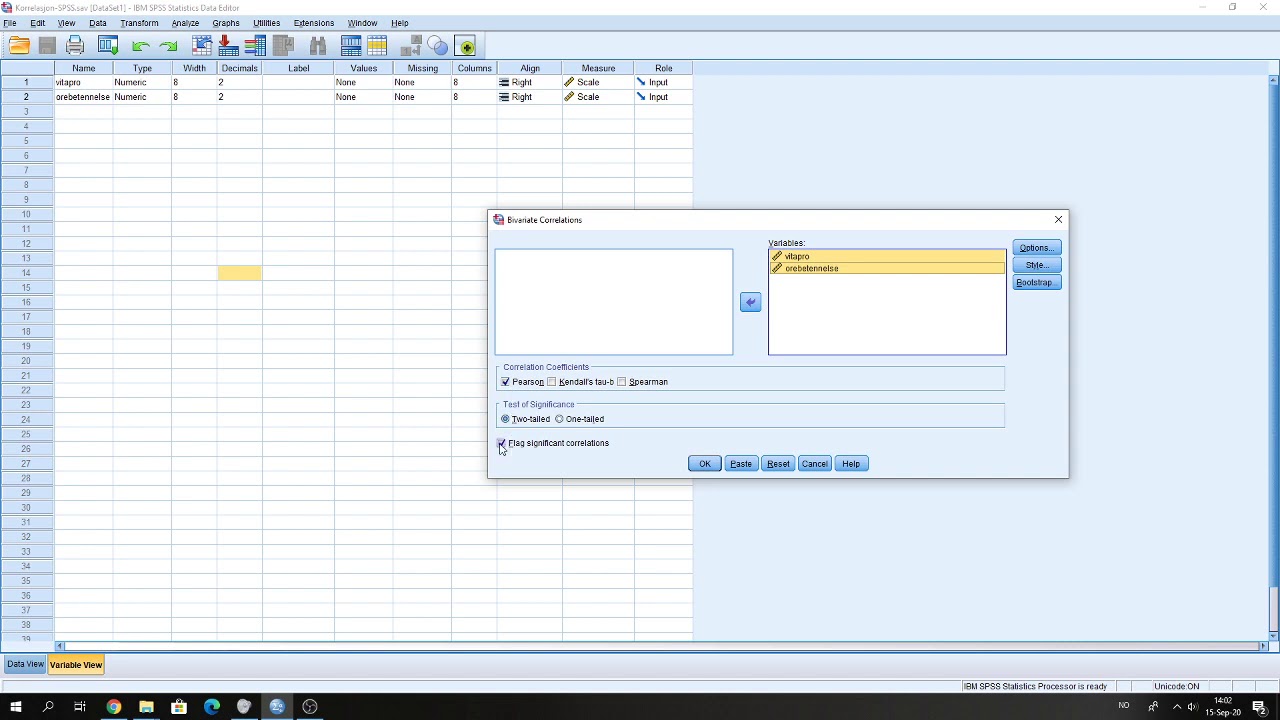Open the Variables info toolbar icon
Image resolution: width=1280 pixels, height=720 pixels.
[255, 46]
